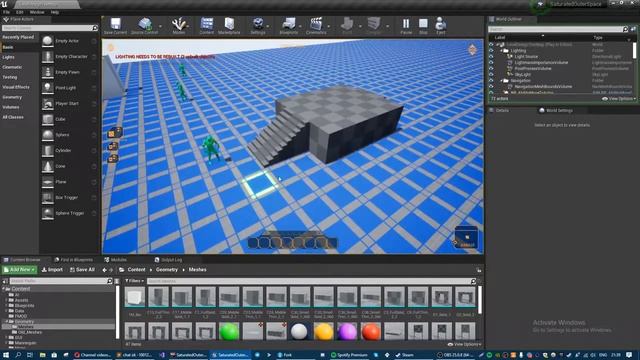Select the Cylinder actor icon
Image resolution: width=640 pixels, height=360 pixels.
click(48, 151)
